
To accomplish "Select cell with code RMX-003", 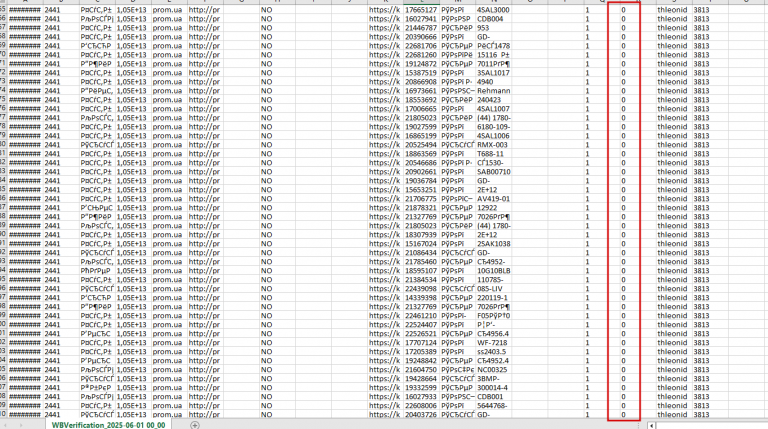I will coord(493,144).
